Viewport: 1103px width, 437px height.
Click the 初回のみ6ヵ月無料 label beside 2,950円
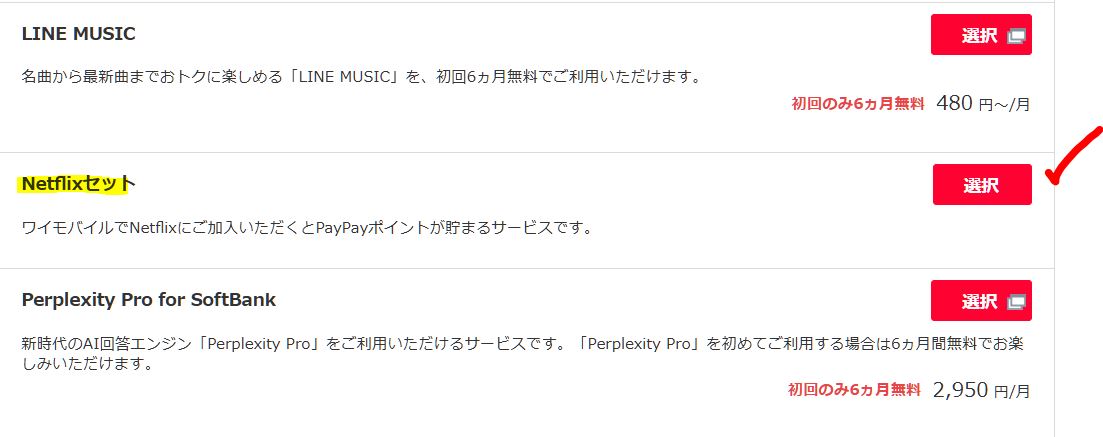[854, 389]
